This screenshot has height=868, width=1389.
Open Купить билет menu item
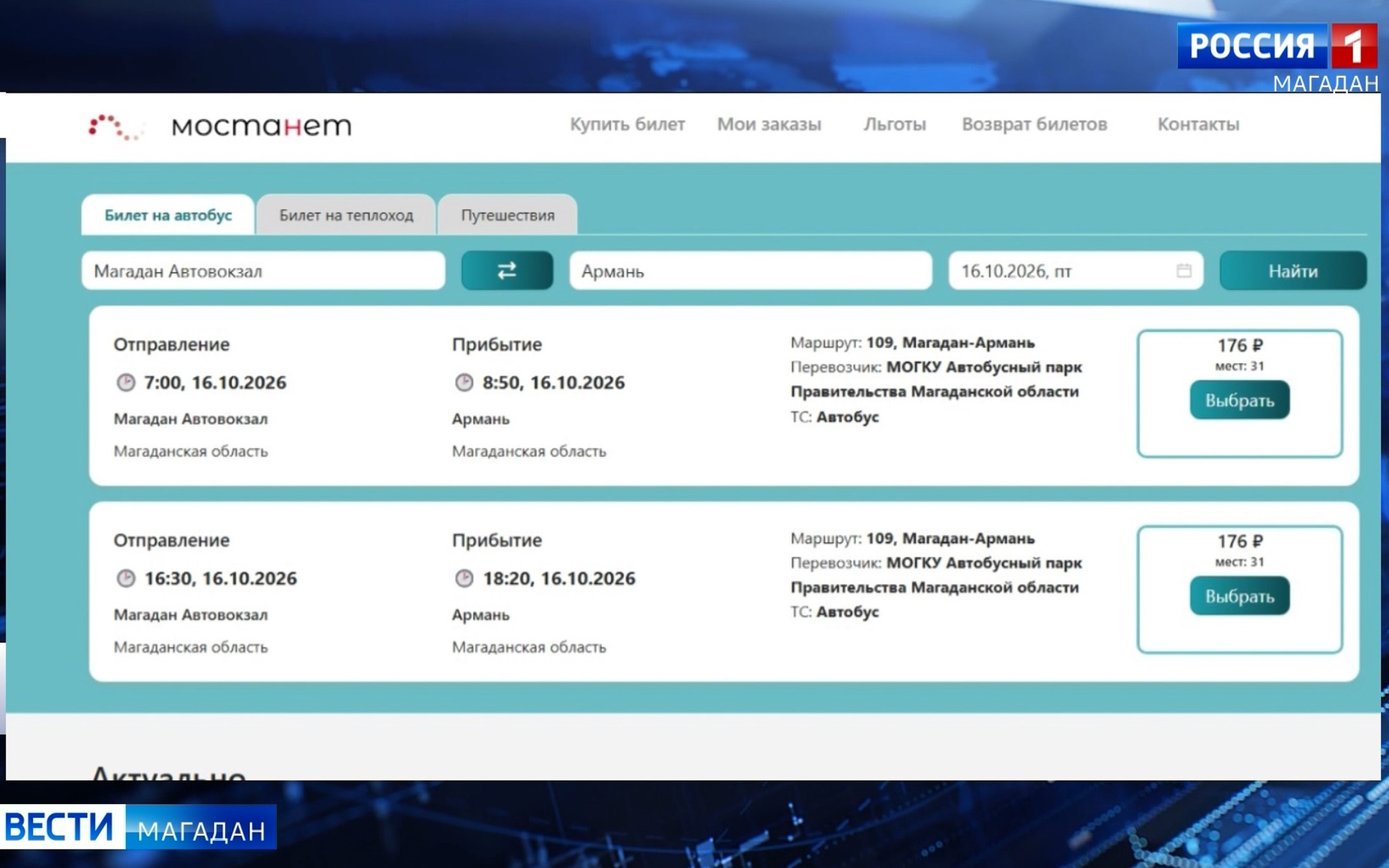[x=627, y=124]
